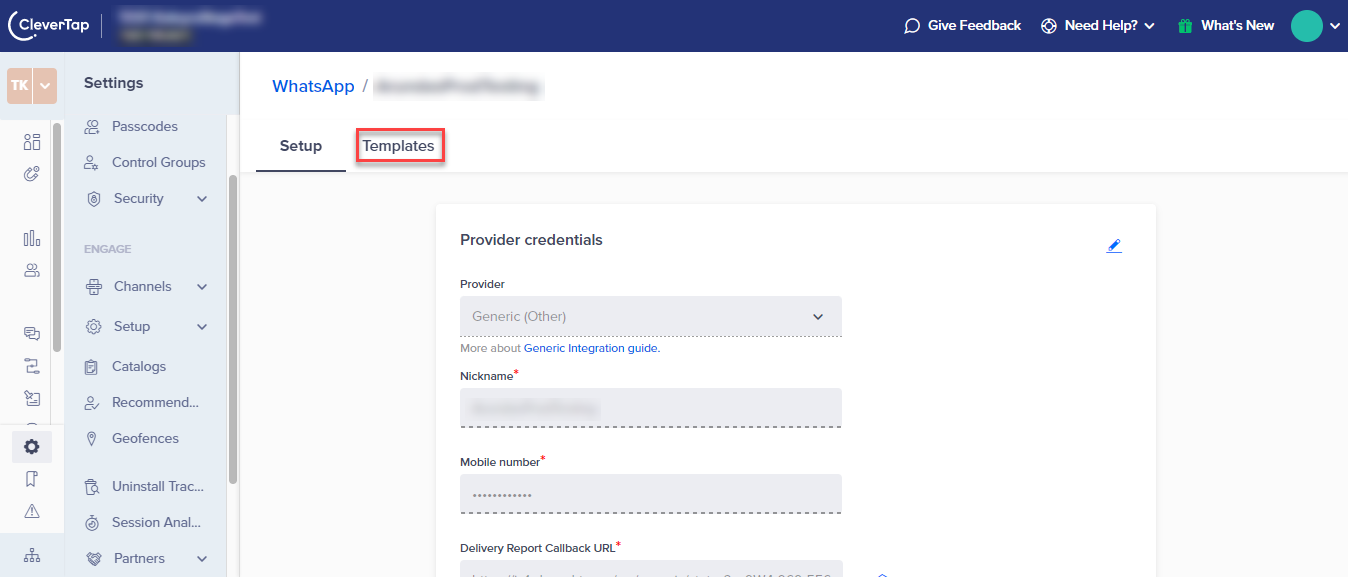The image size is (1348, 577).
Task: Click the Control Groups icon
Action: 92,163
